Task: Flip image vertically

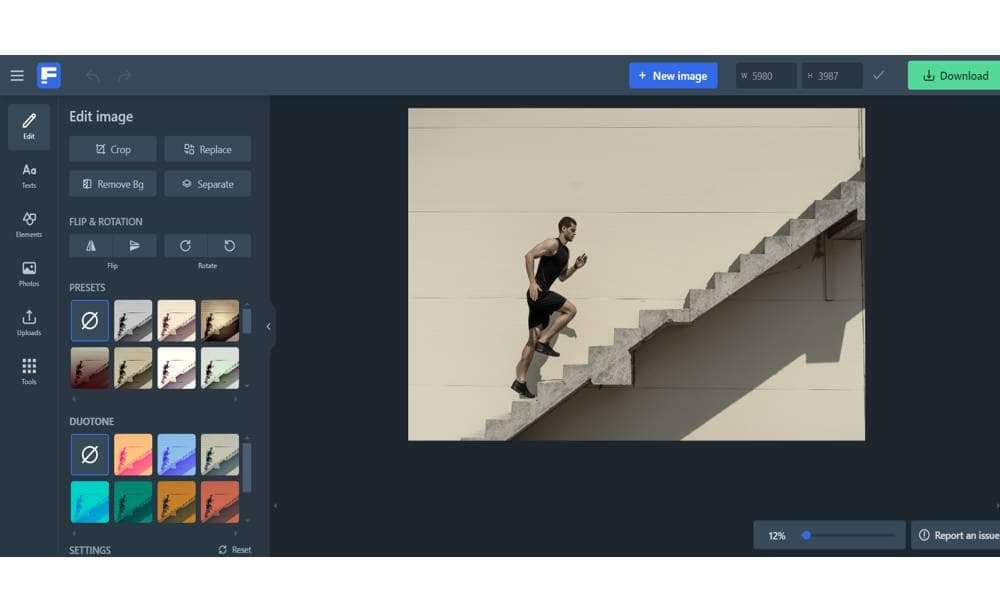Action: click(x=135, y=246)
